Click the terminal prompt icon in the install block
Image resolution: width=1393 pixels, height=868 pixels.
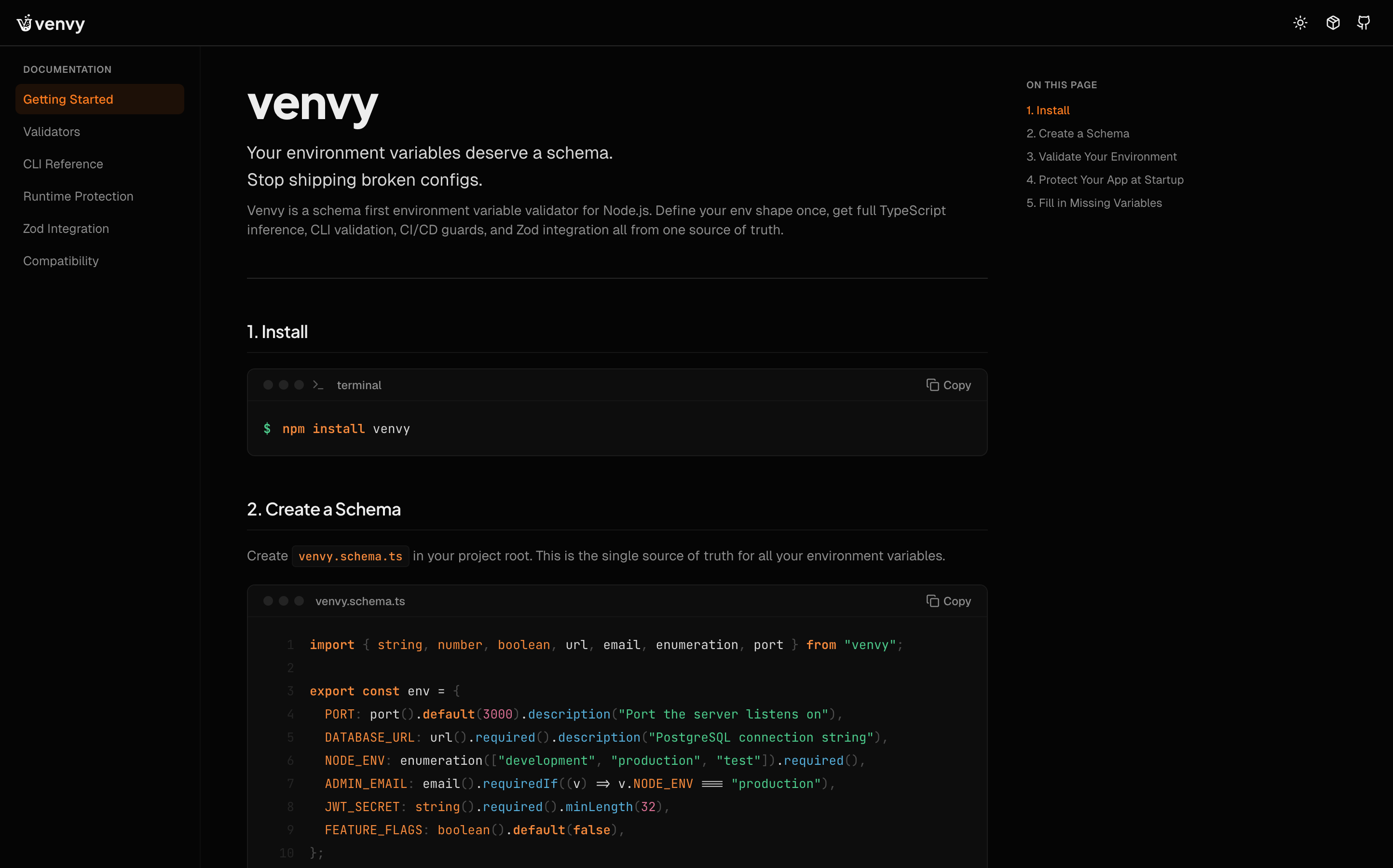pyautogui.click(x=318, y=385)
